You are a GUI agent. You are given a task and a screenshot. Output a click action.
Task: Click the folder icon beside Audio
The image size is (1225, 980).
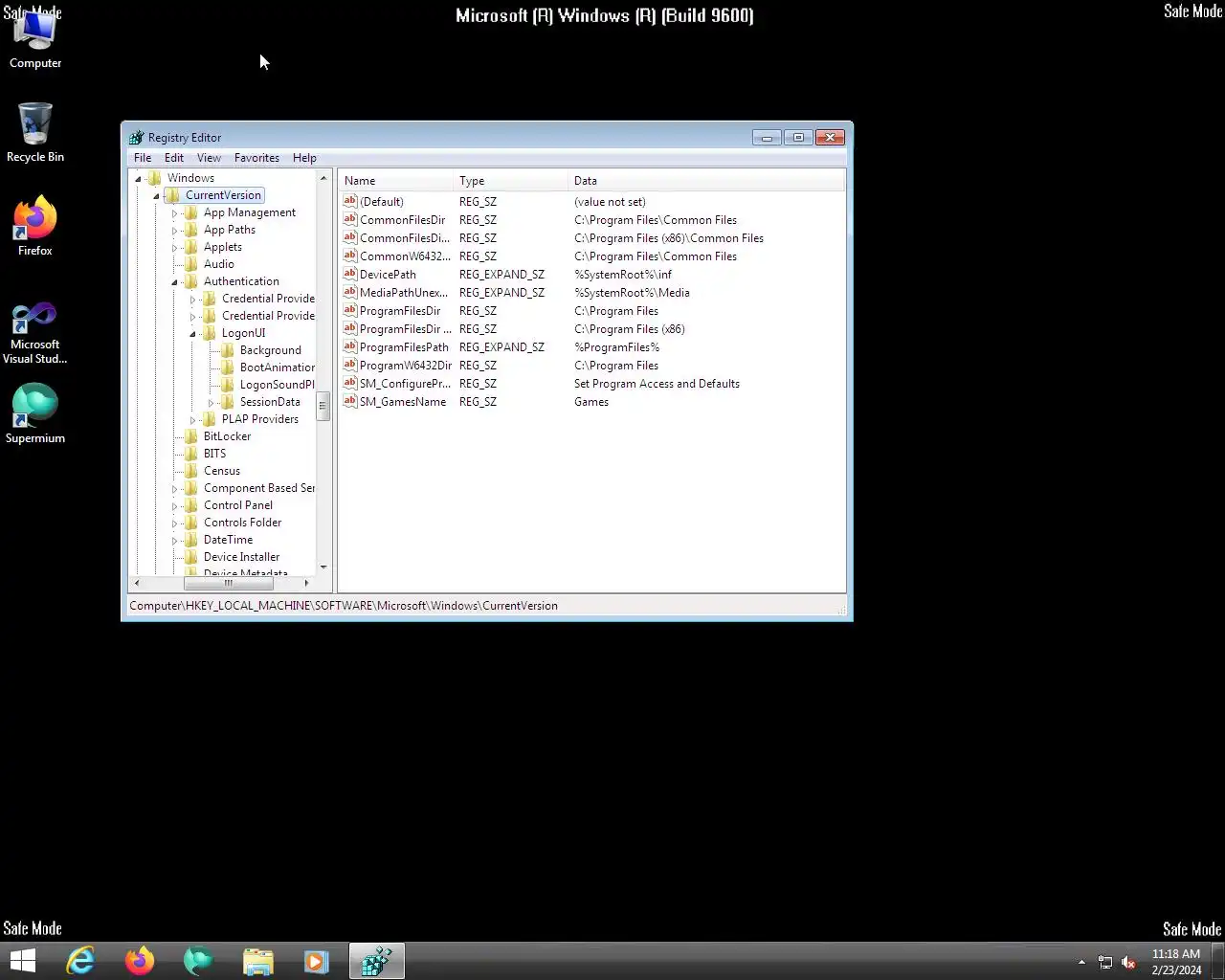tap(190, 264)
